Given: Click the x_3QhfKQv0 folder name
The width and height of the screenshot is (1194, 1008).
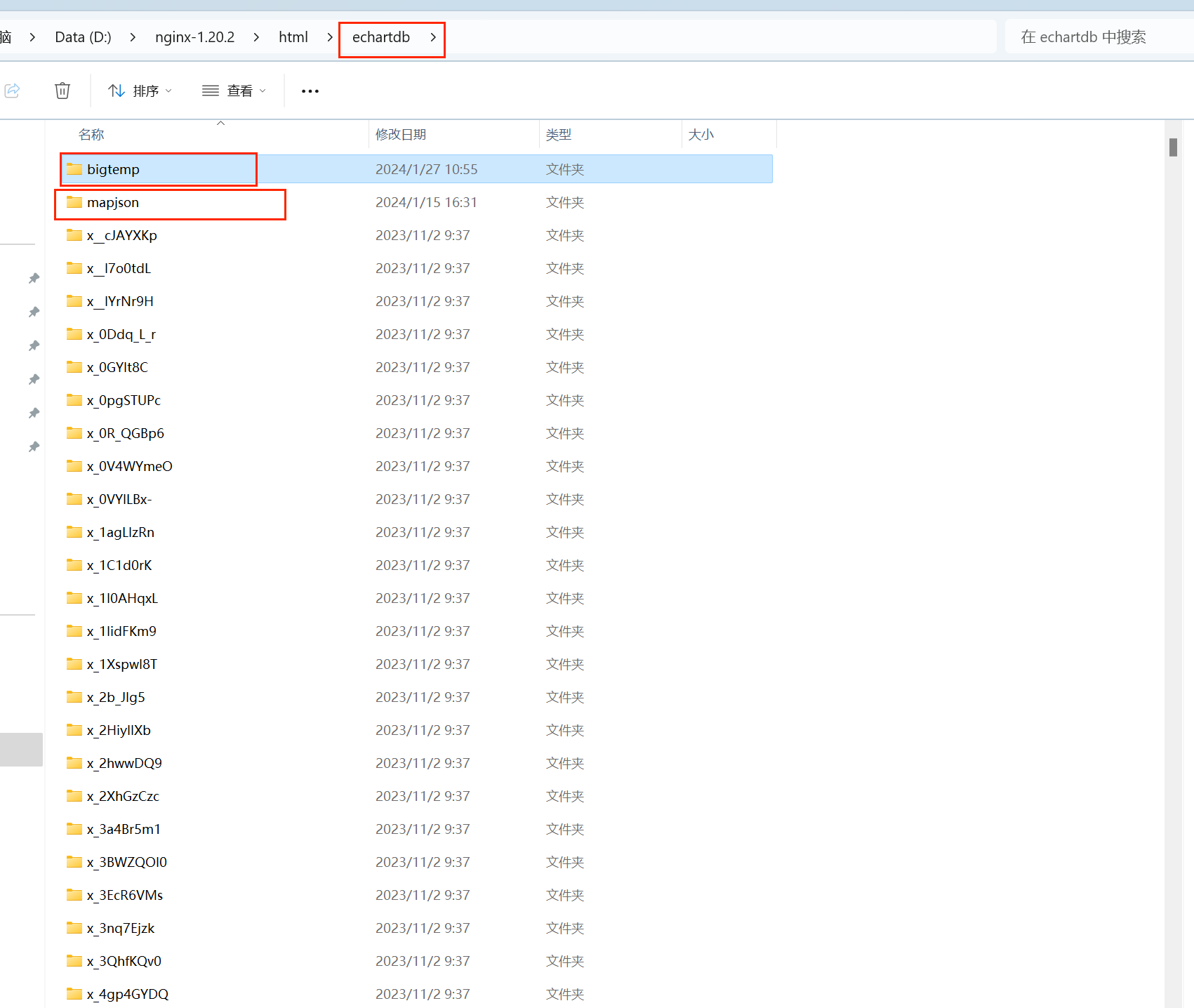Looking at the screenshot, I should point(124,961).
